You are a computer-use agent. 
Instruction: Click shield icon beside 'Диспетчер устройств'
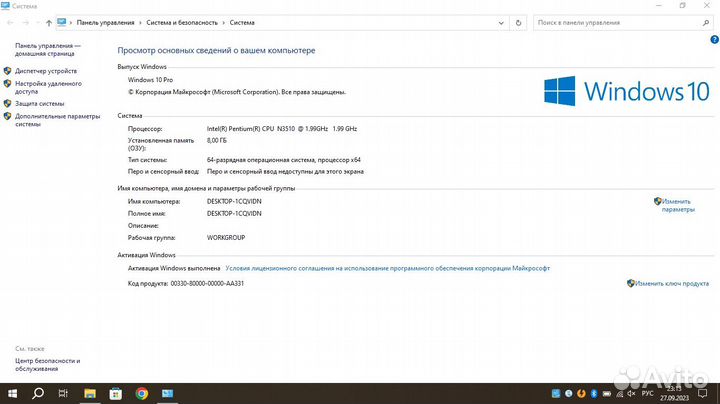pyautogui.click(x=7, y=71)
